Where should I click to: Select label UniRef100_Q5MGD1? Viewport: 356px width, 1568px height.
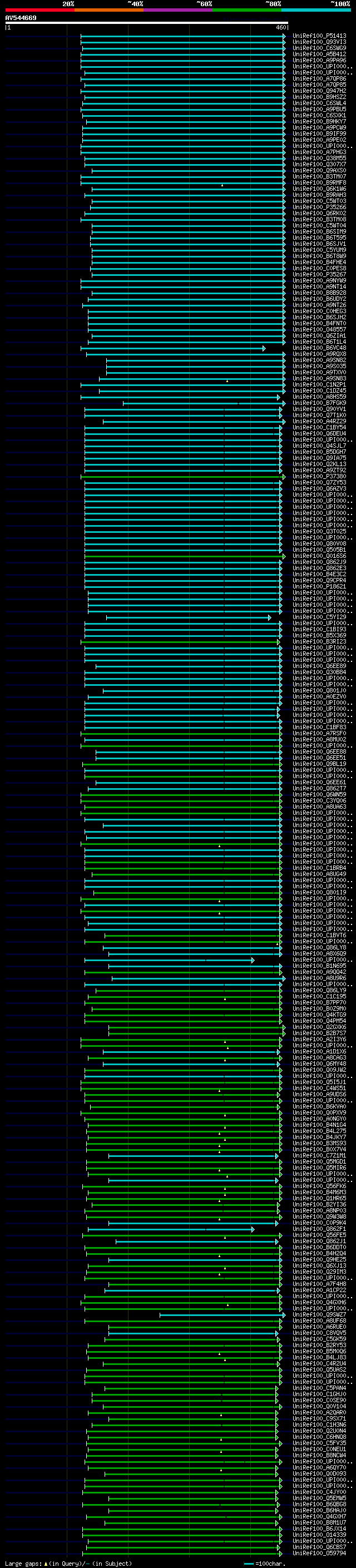pos(319,1161)
